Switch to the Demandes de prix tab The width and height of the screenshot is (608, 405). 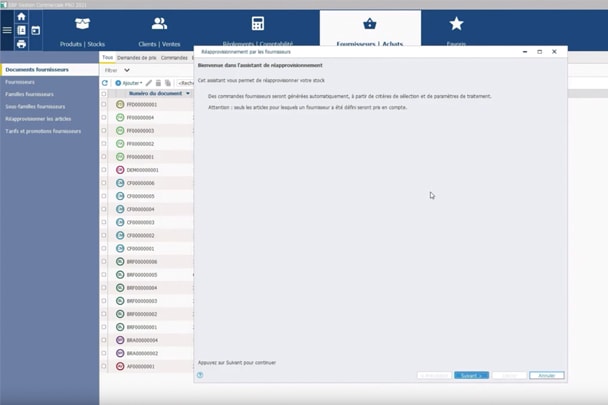[x=137, y=58]
